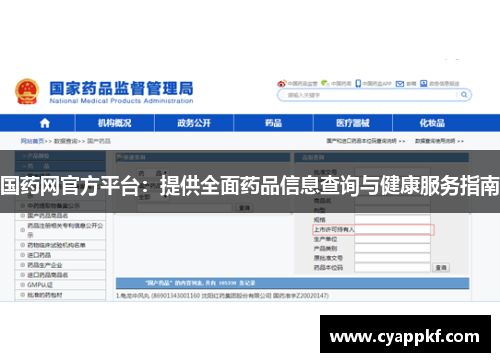Click the national emblem logo
Viewport: 500px width, 362px height.
point(27,92)
